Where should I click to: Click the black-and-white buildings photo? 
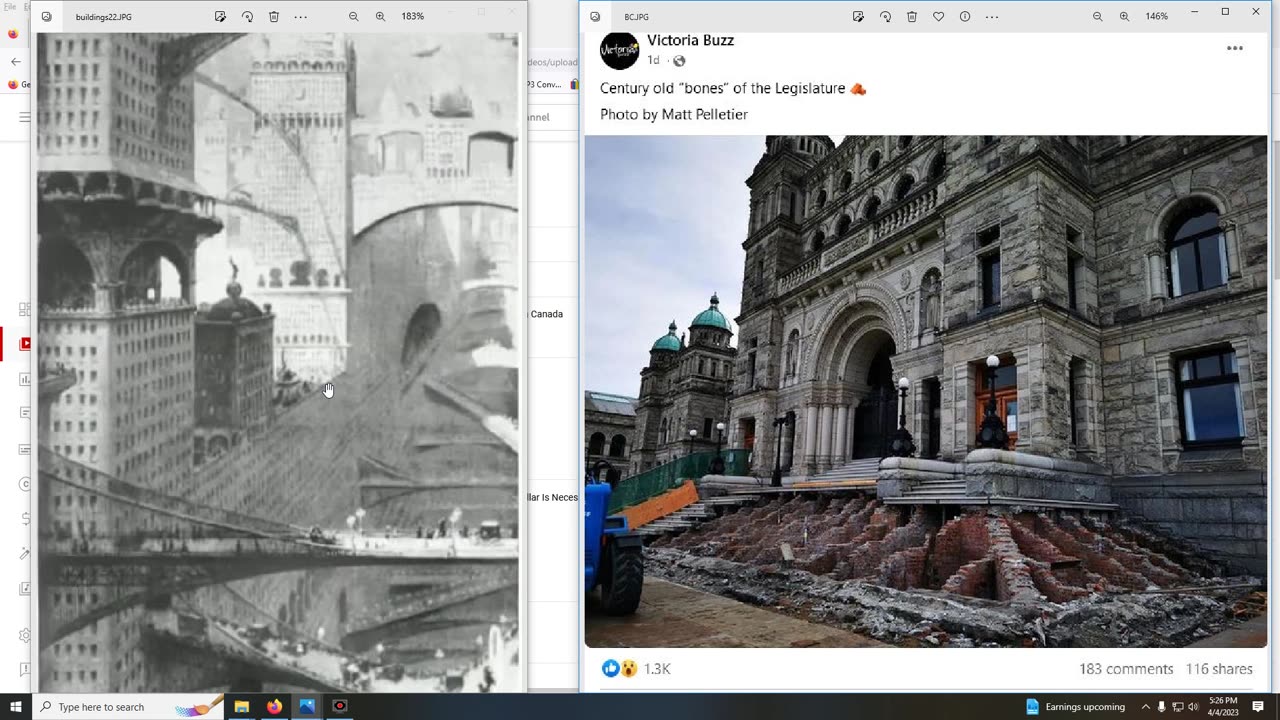pos(278,361)
